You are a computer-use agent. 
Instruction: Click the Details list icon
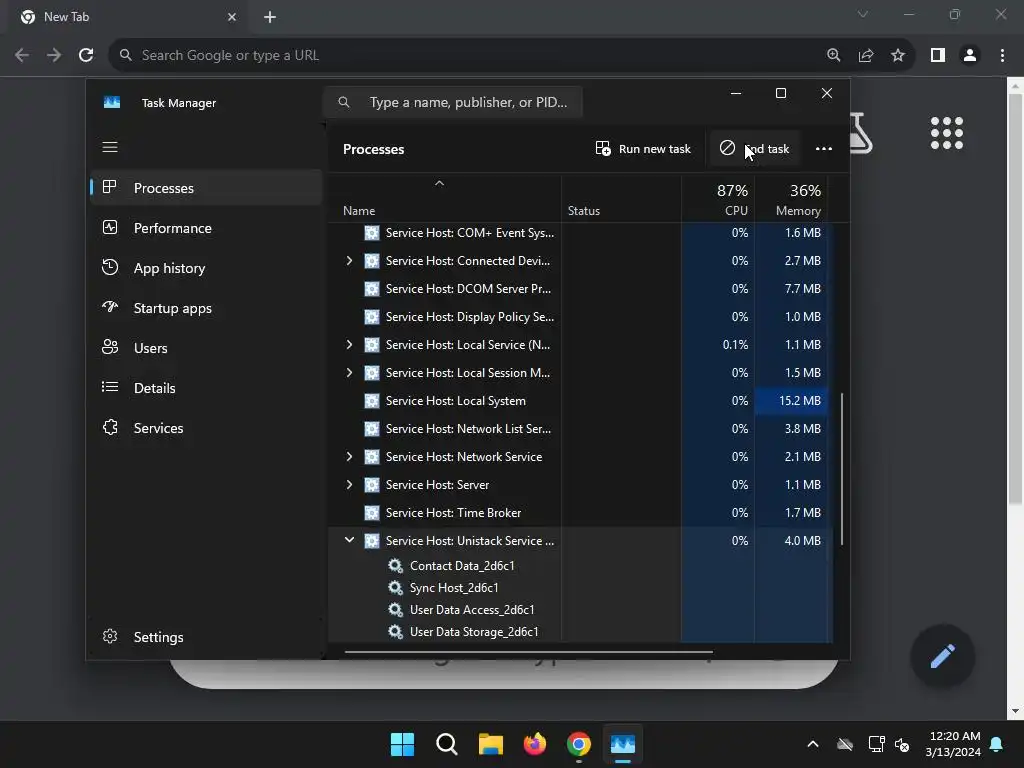(110, 387)
